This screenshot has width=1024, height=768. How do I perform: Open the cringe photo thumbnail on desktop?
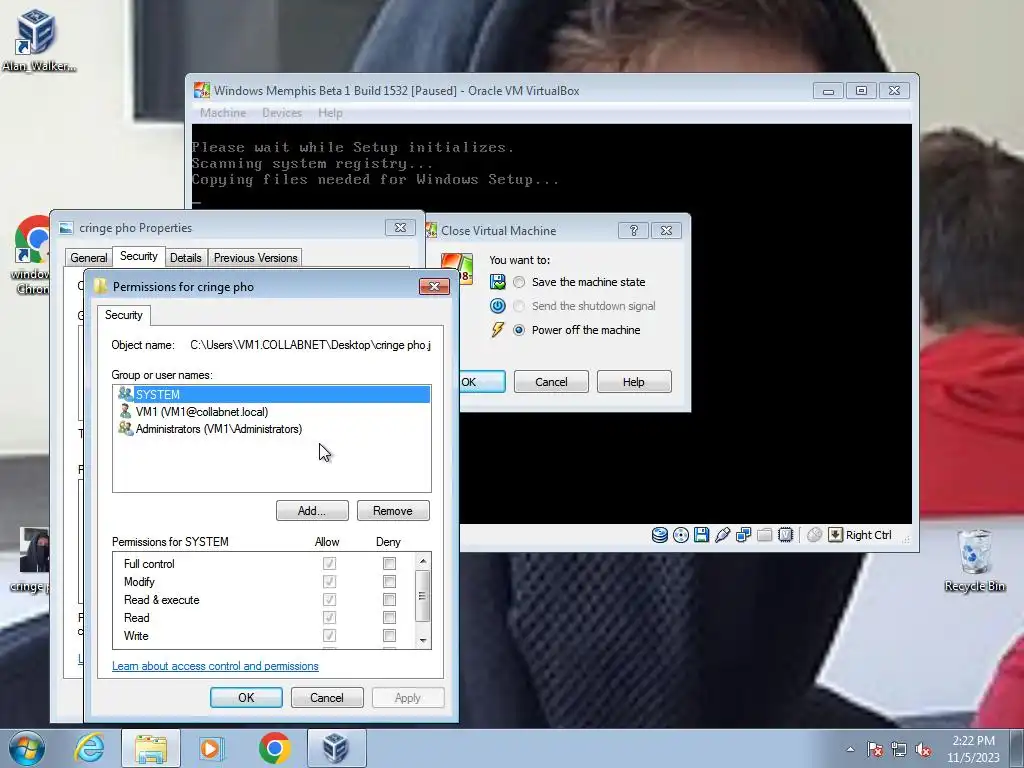(31, 559)
